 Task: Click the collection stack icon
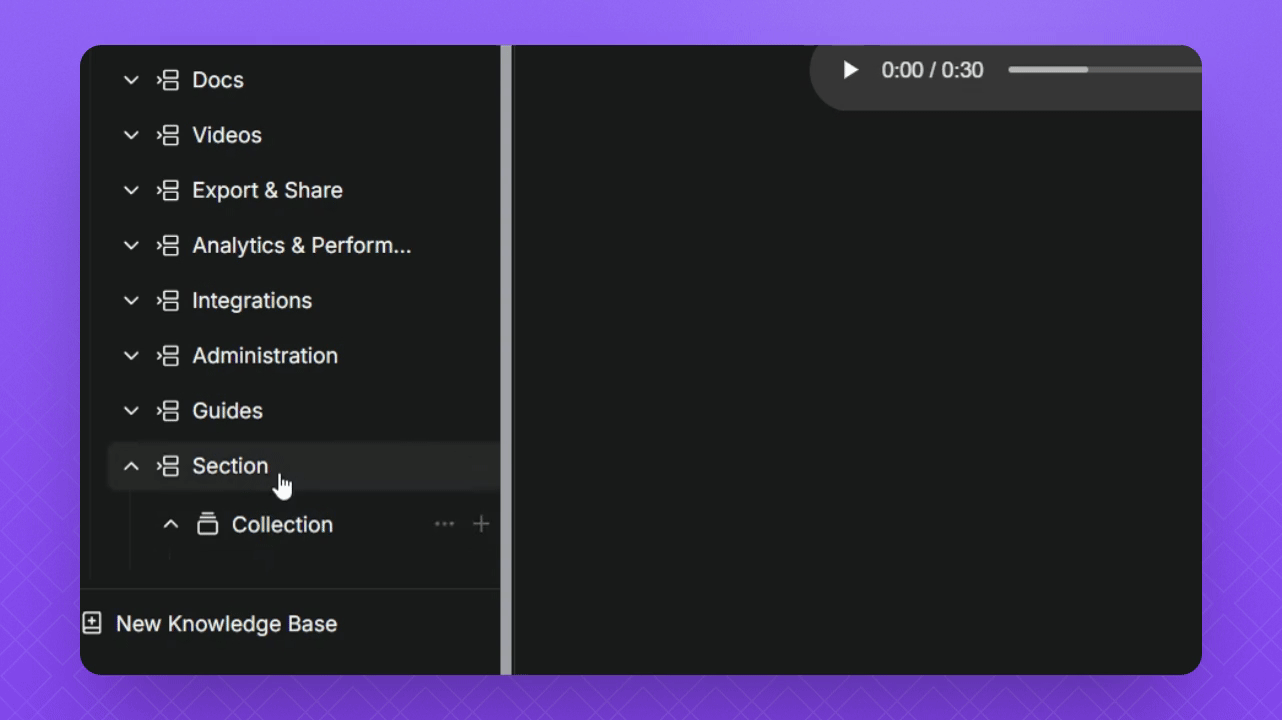[x=207, y=524]
